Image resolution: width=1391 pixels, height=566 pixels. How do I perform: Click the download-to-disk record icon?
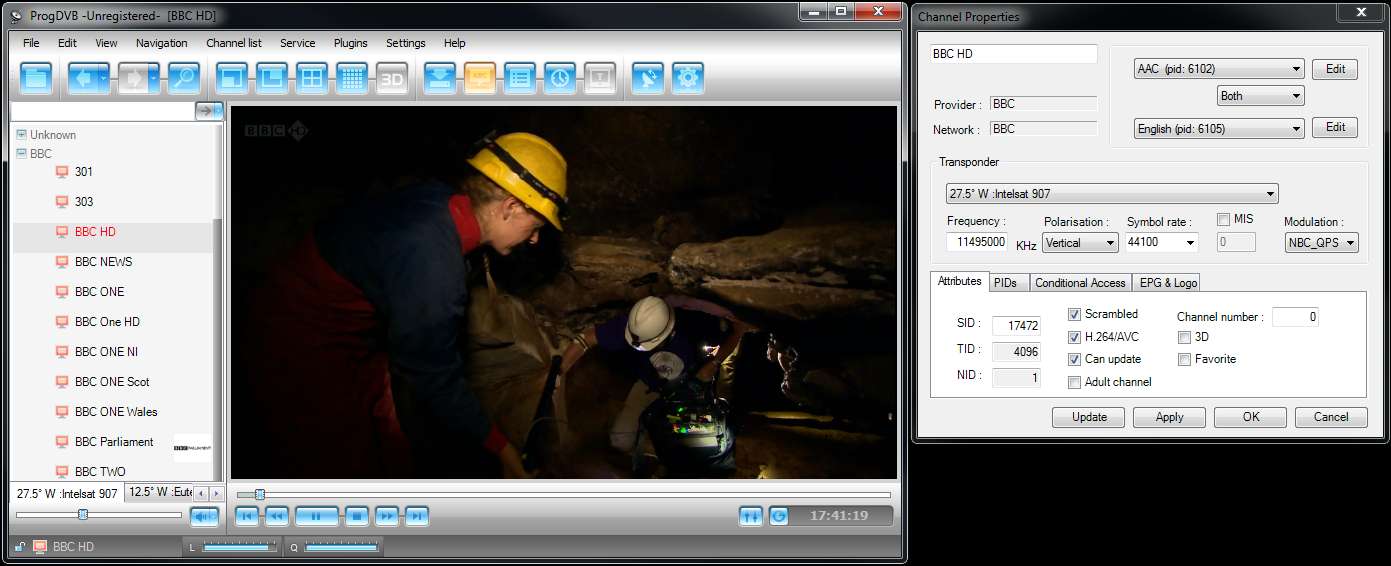[x=440, y=78]
